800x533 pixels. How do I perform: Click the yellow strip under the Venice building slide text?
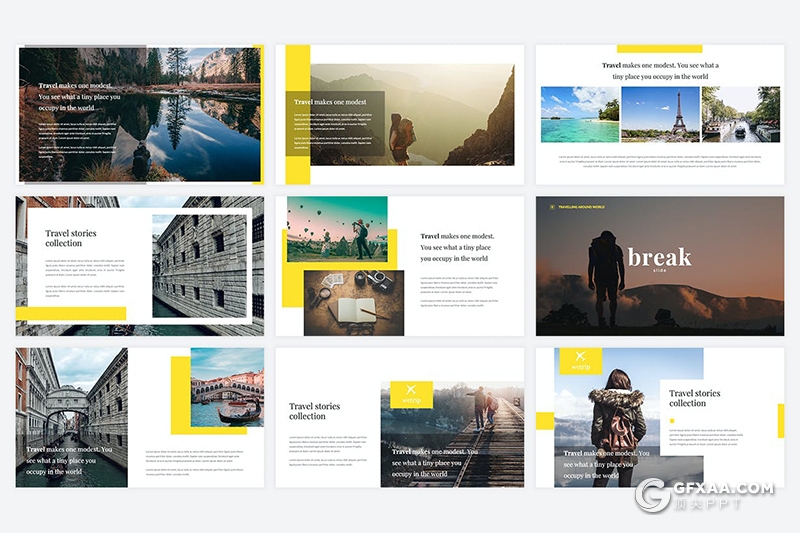click(71, 314)
